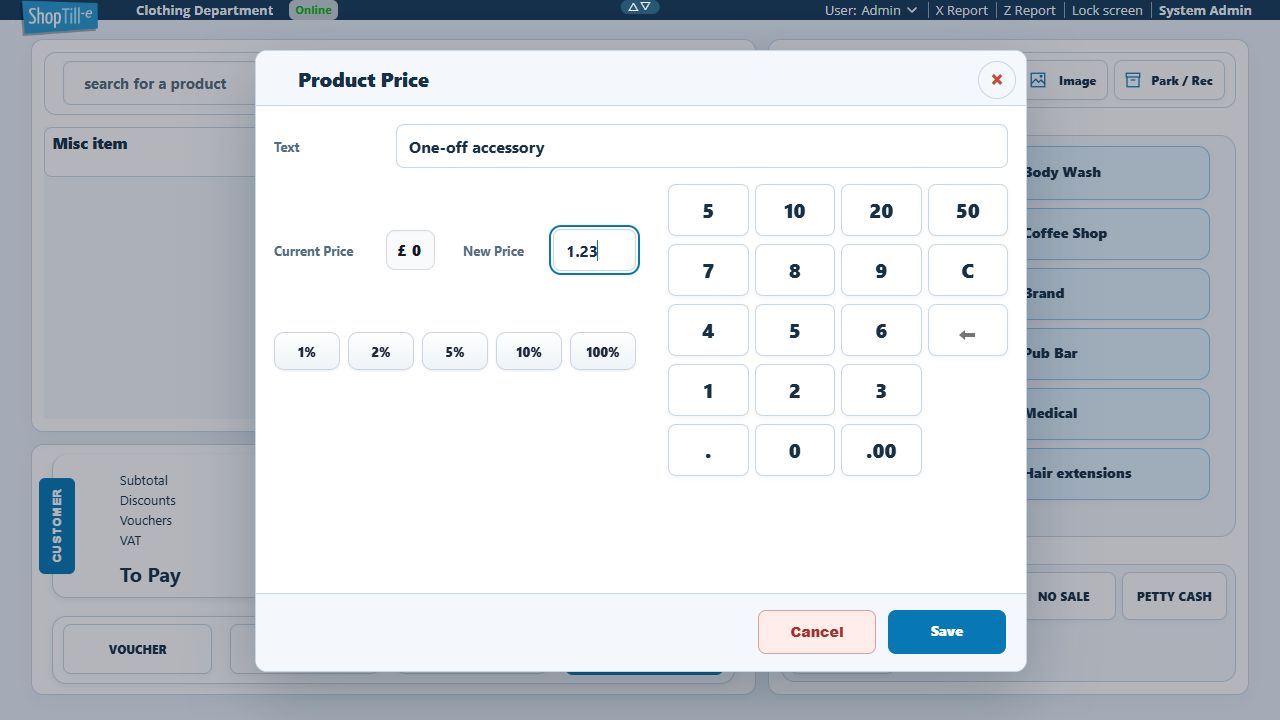Tap the quick amount 20 key

click(881, 210)
